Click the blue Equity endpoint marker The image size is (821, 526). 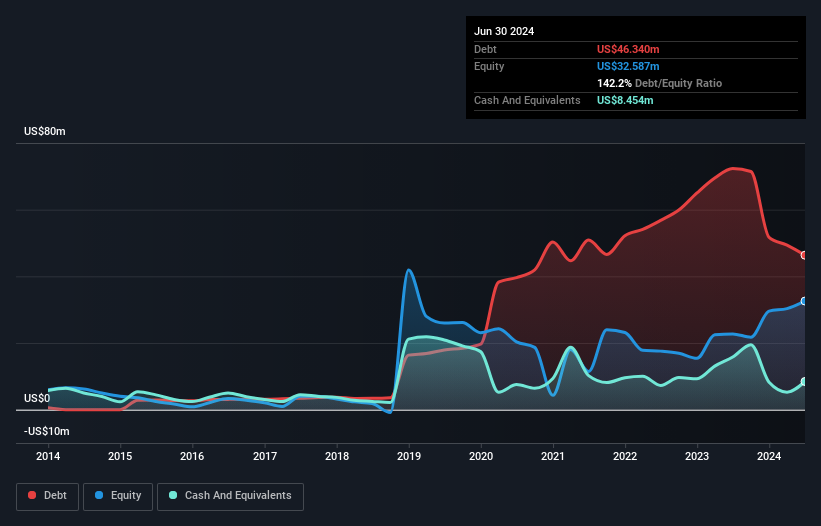tap(804, 301)
